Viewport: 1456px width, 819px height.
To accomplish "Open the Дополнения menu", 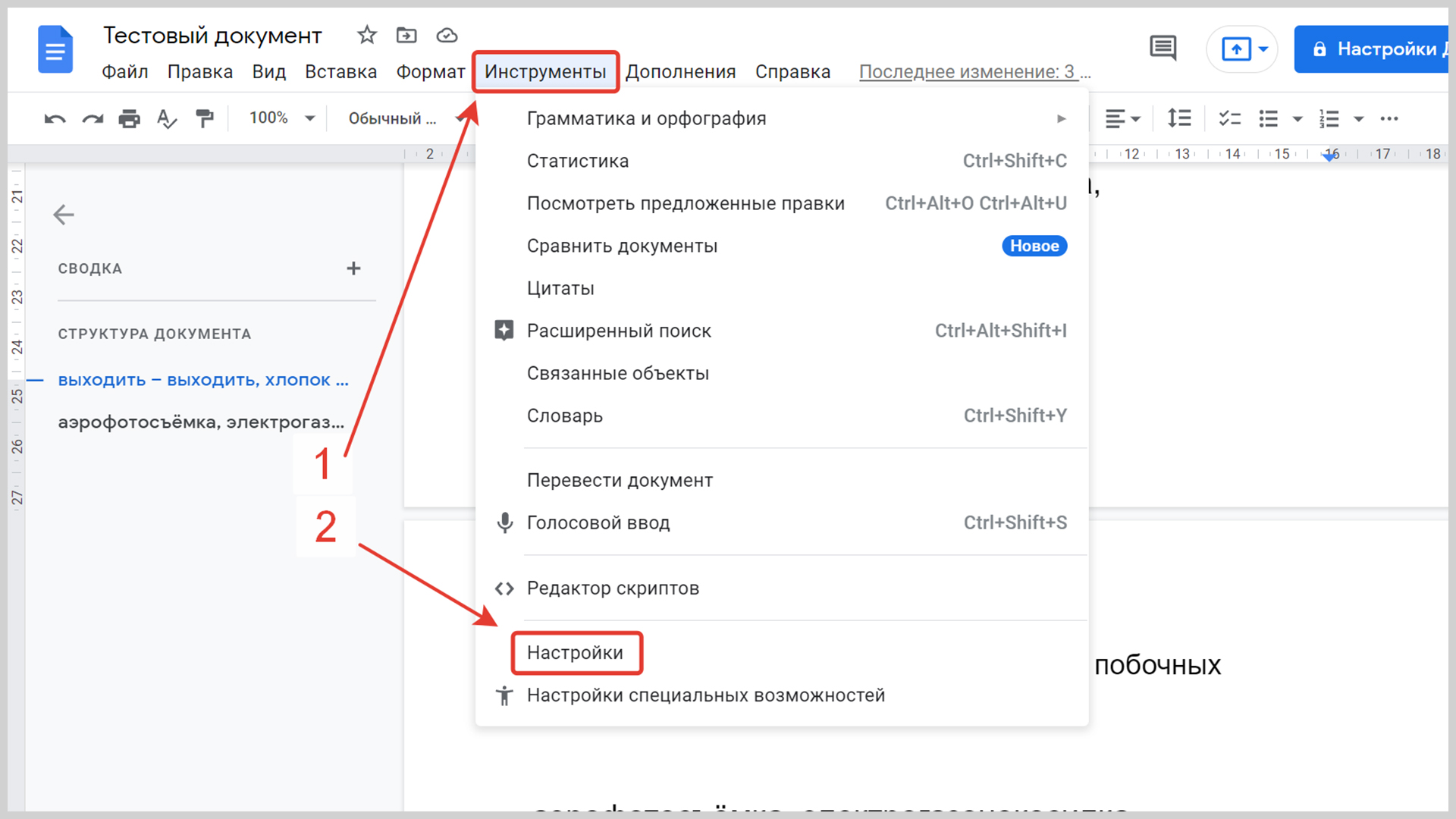I will pos(681,71).
